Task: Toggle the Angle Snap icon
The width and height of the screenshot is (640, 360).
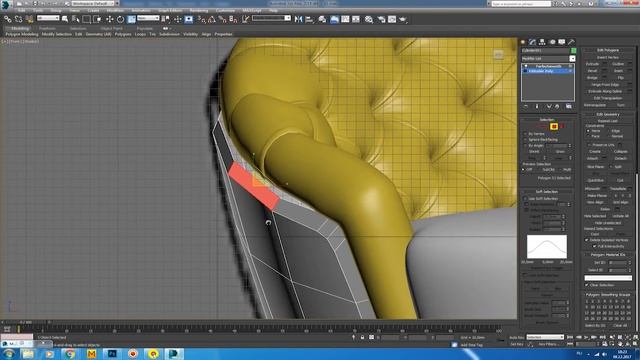Action: 212,19
